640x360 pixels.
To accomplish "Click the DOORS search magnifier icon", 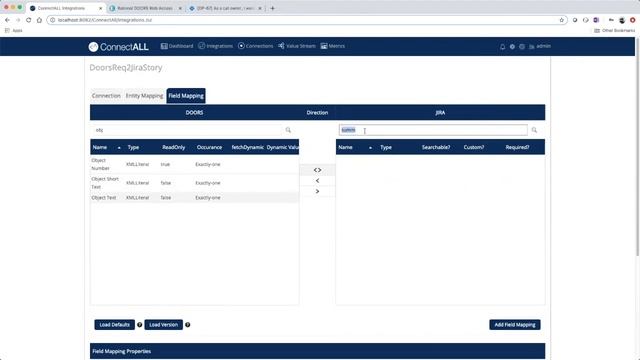I will click(x=288, y=130).
